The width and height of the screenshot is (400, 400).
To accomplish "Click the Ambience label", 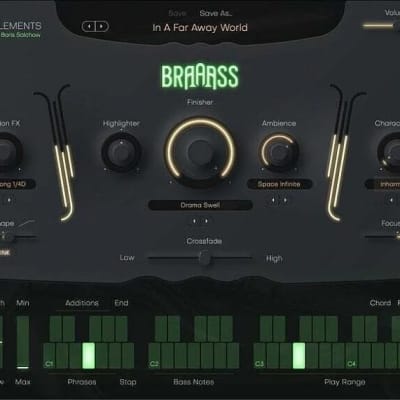I will (279, 123).
